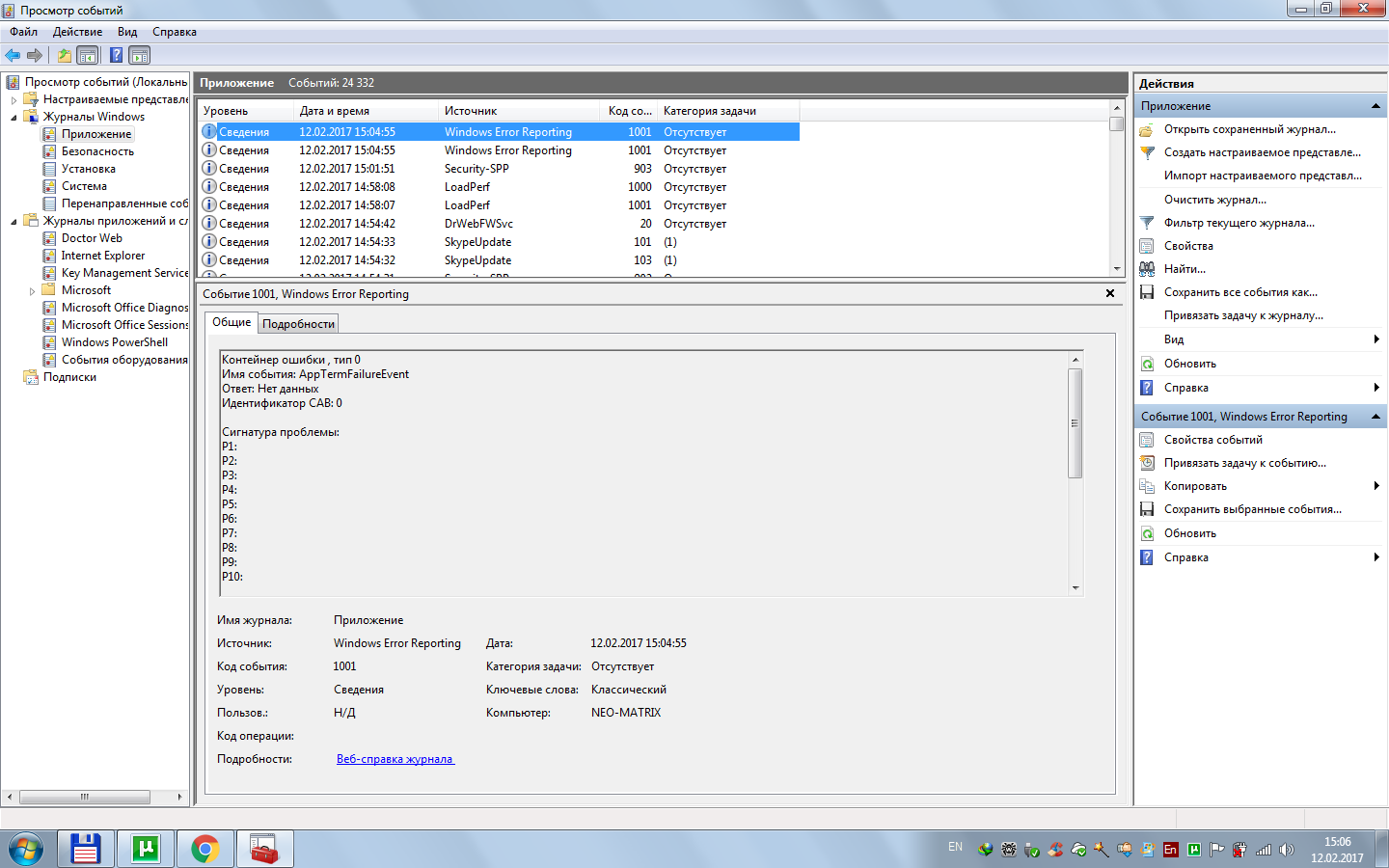Click the Сохранить выбранные события icon
The image size is (1389, 868).
1147,509
